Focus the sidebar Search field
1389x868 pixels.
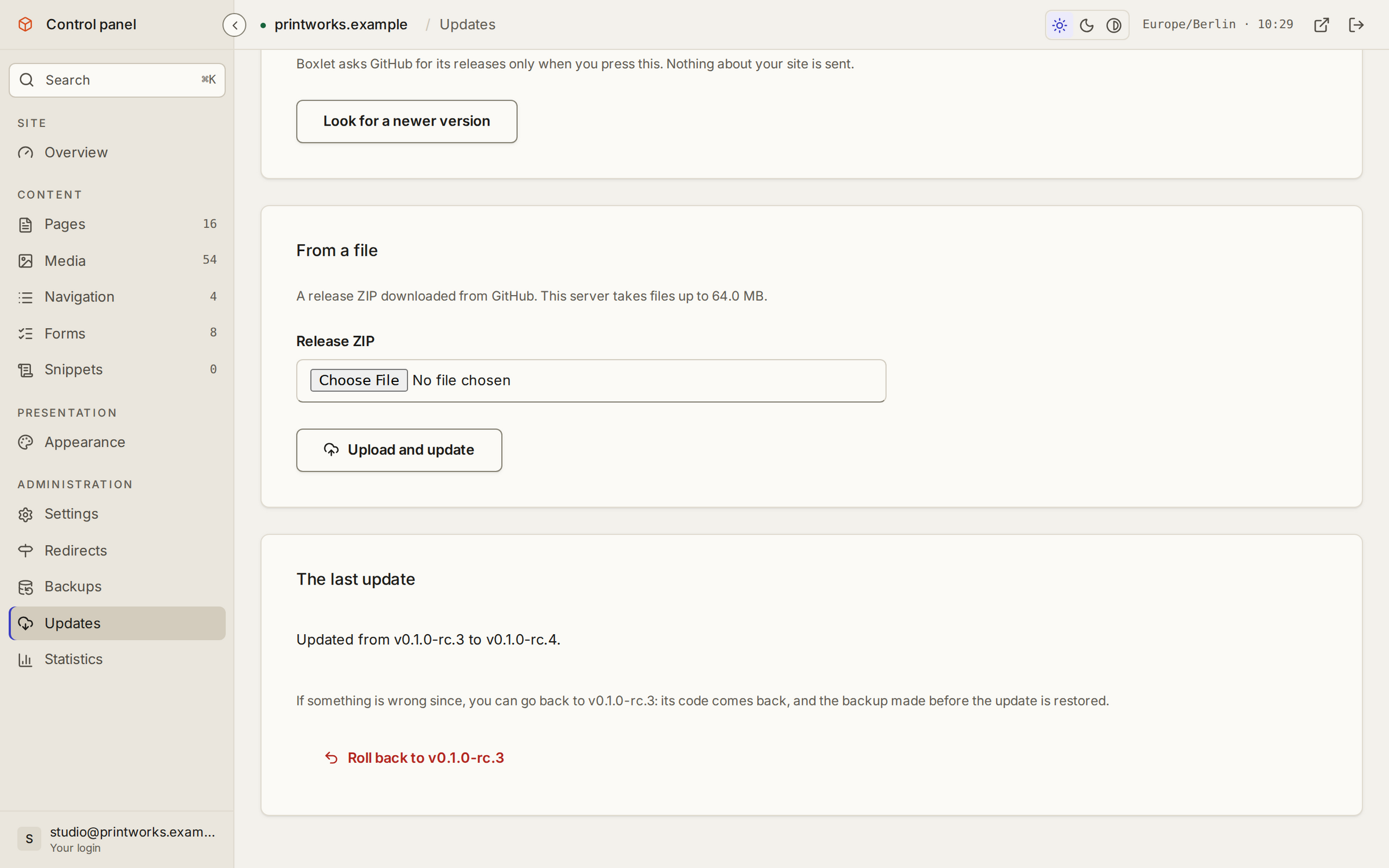pos(117,80)
